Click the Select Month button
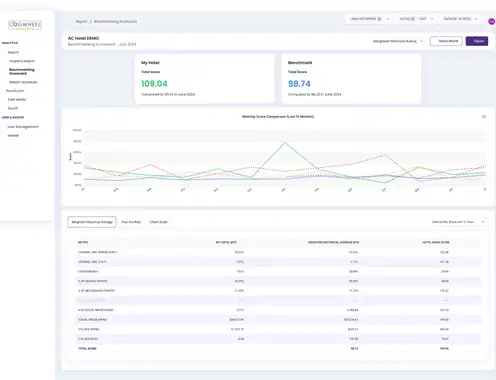 click(x=446, y=41)
